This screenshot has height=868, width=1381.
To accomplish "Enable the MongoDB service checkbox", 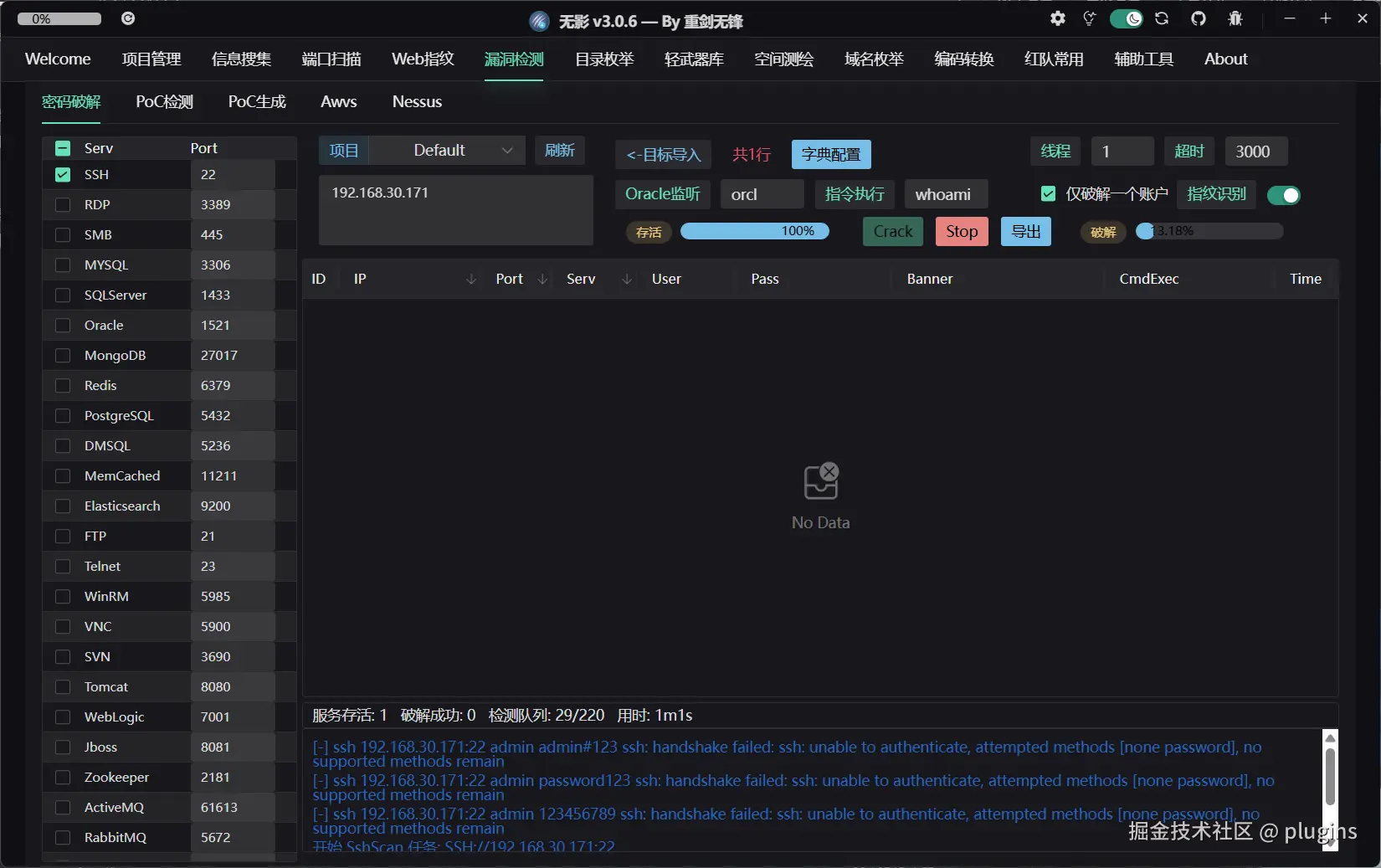I will pos(63,355).
